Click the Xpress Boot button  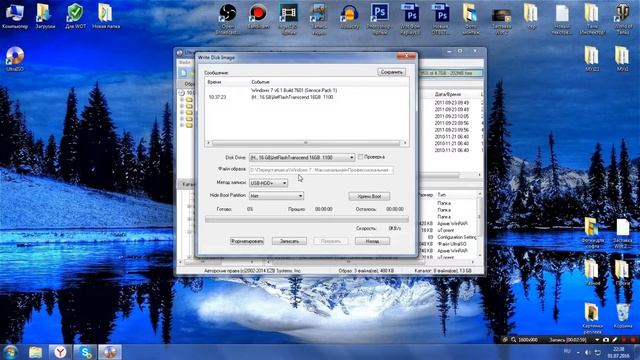(369, 196)
